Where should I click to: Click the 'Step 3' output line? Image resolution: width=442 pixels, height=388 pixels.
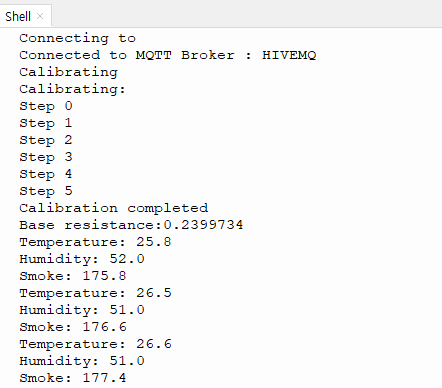[46, 157]
